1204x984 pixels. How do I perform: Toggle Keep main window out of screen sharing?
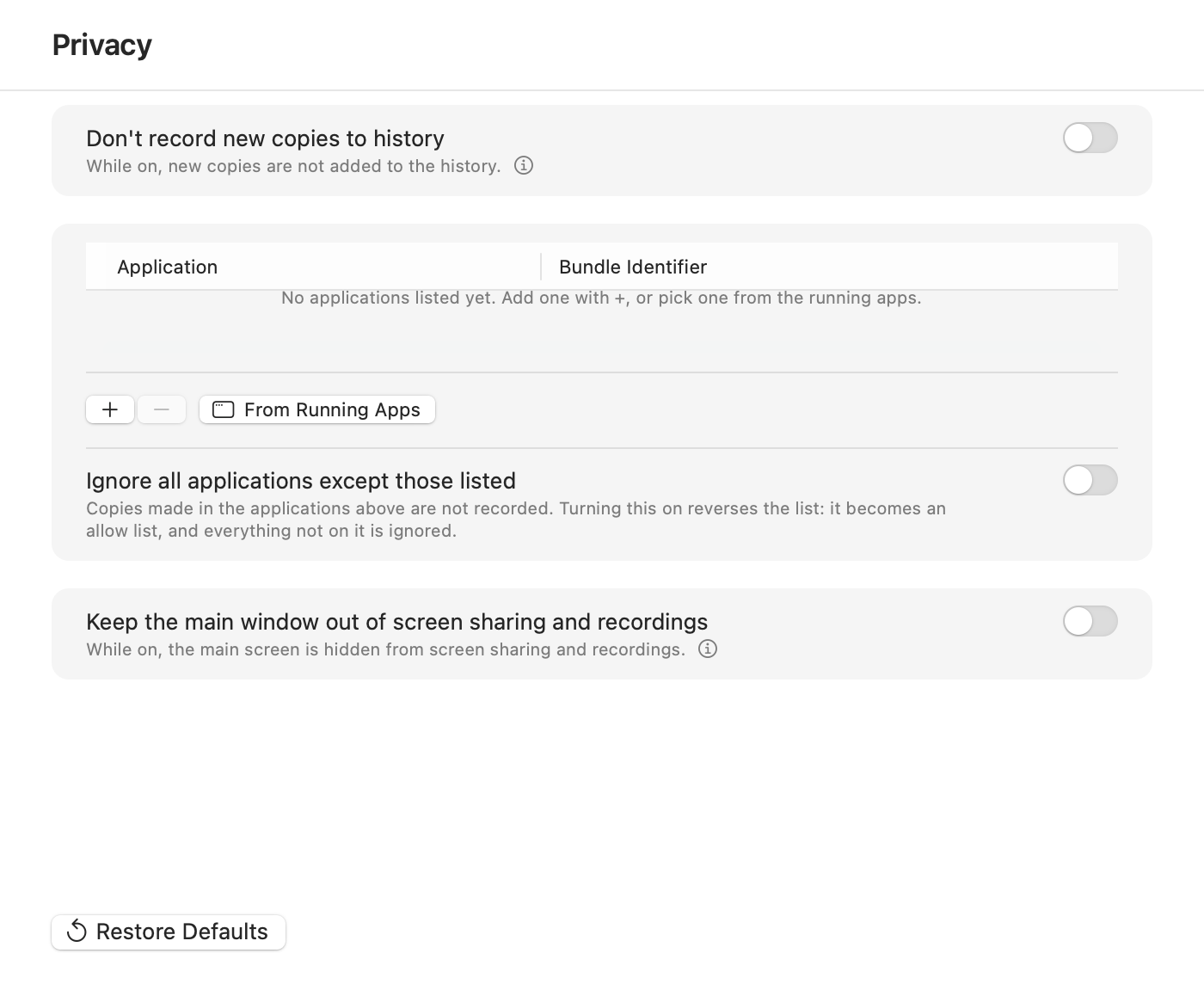[1090, 621]
